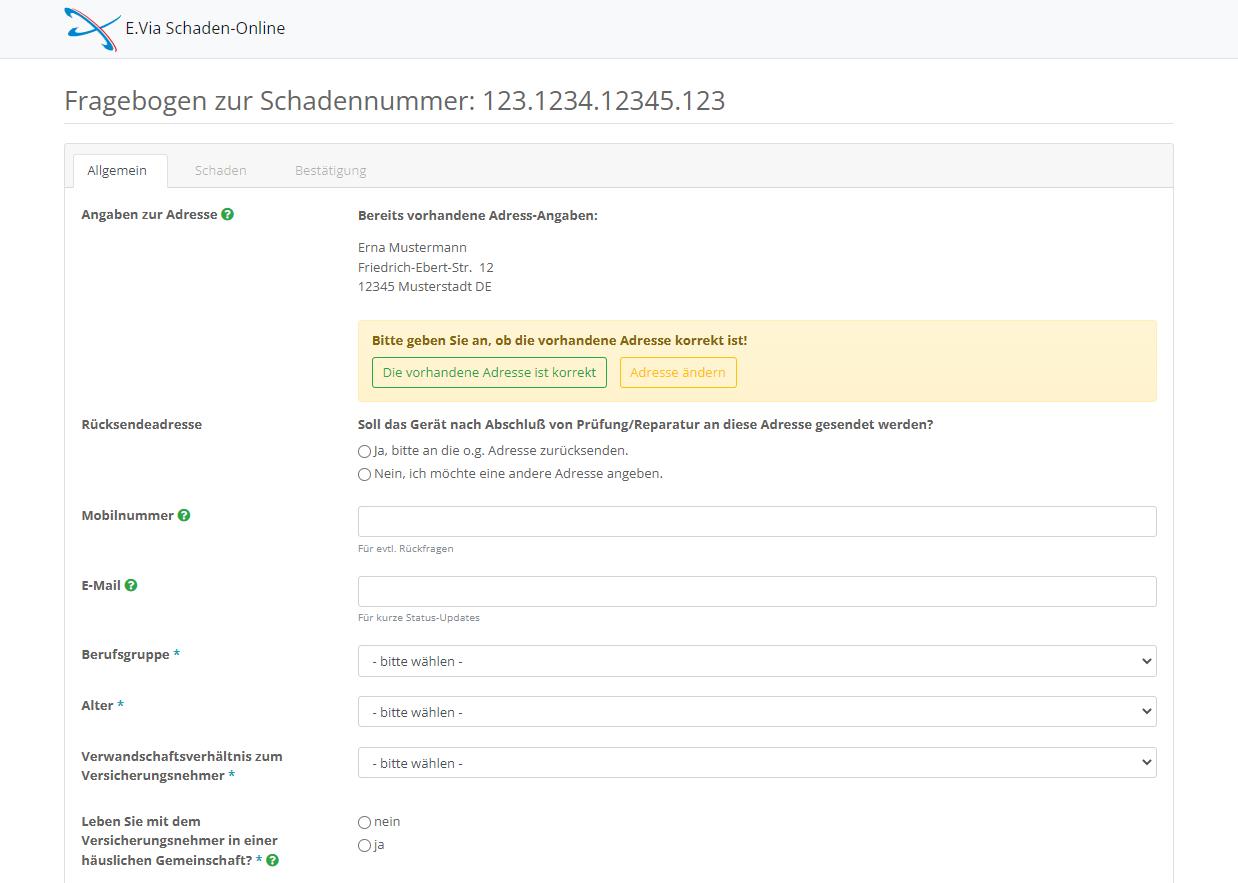Screen dimensions: 1238x883
Task: Select 'Nein, ich möchte eine andere Adresse angeben'
Action: tap(364, 474)
